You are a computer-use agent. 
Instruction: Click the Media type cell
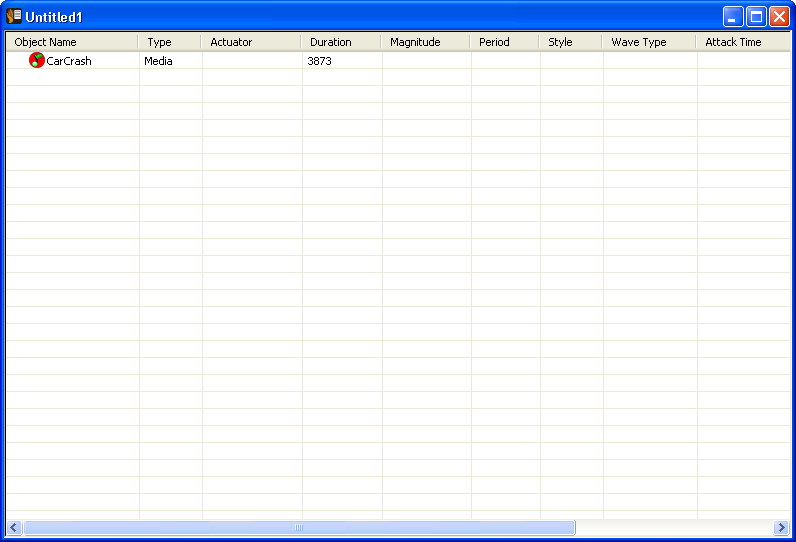click(158, 61)
